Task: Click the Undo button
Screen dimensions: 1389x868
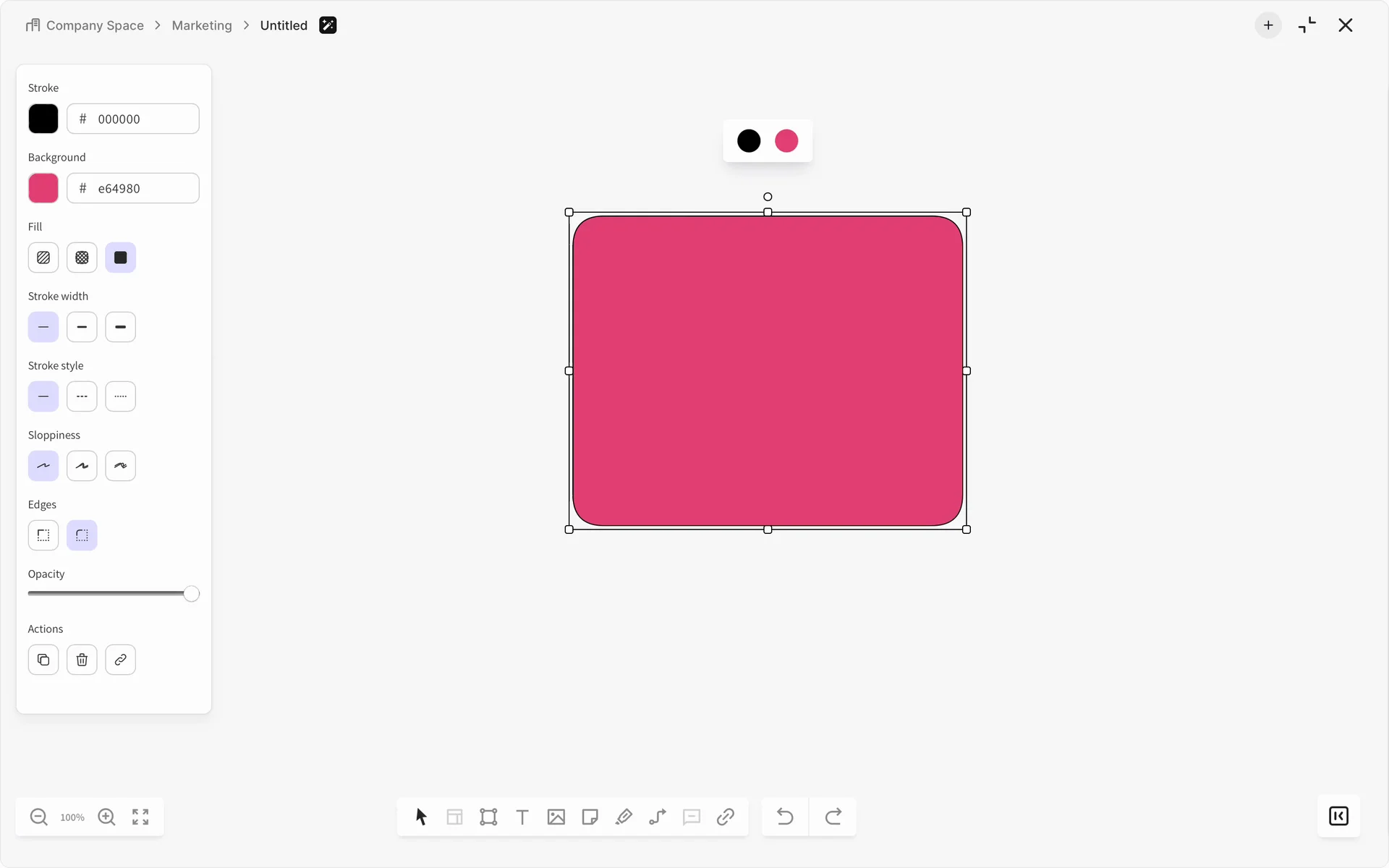Action: (785, 817)
